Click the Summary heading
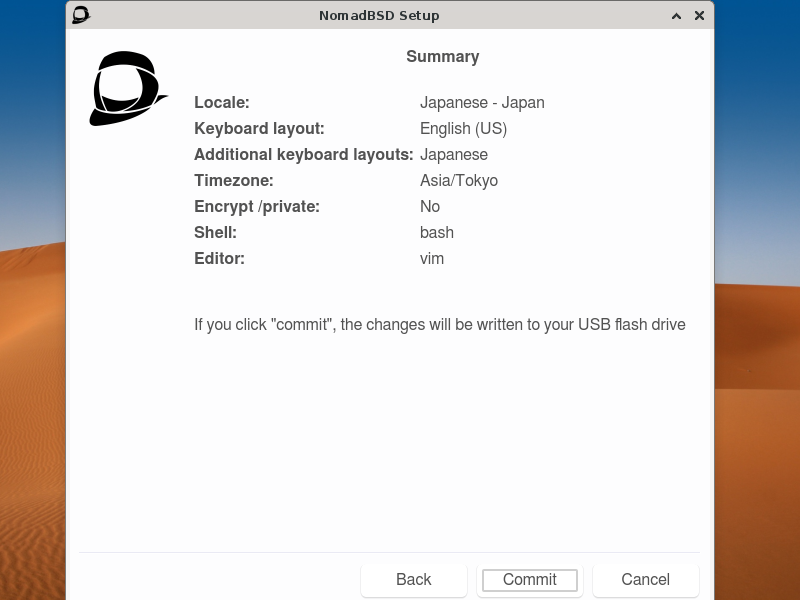Viewport: 800px width, 600px height. (x=442, y=57)
